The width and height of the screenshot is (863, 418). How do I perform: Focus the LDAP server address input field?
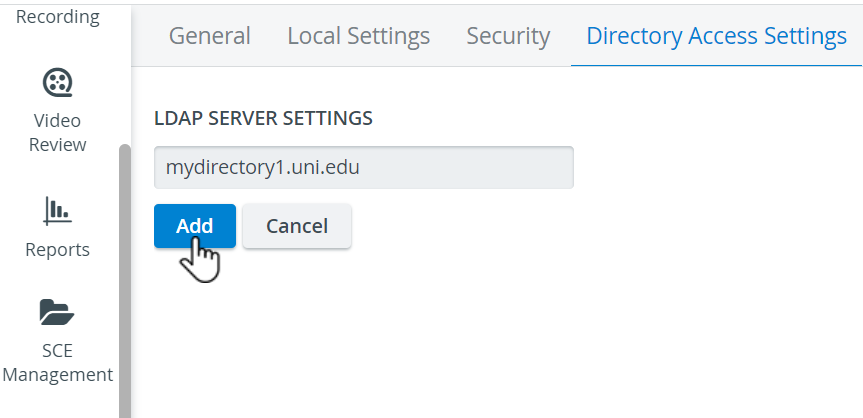coord(364,167)
